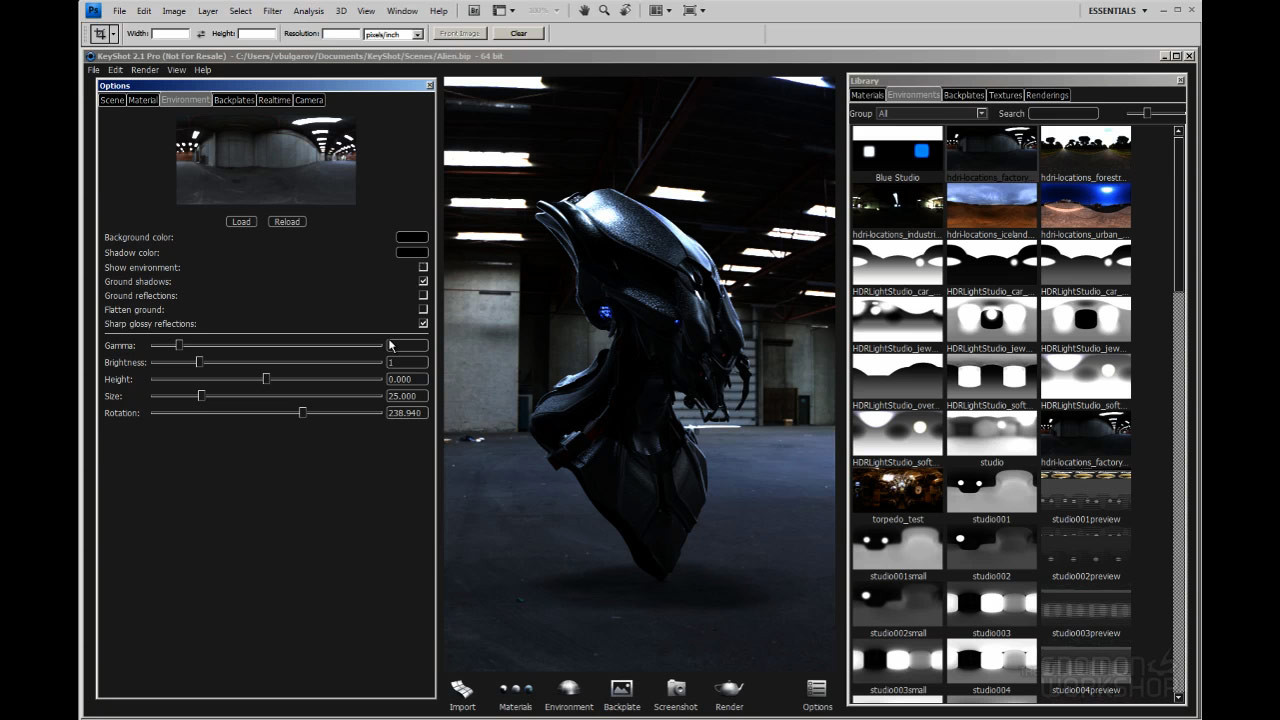Screen dimensions: 1280x720
Task: Select the Realtime tab in Options
Action: 274,100
